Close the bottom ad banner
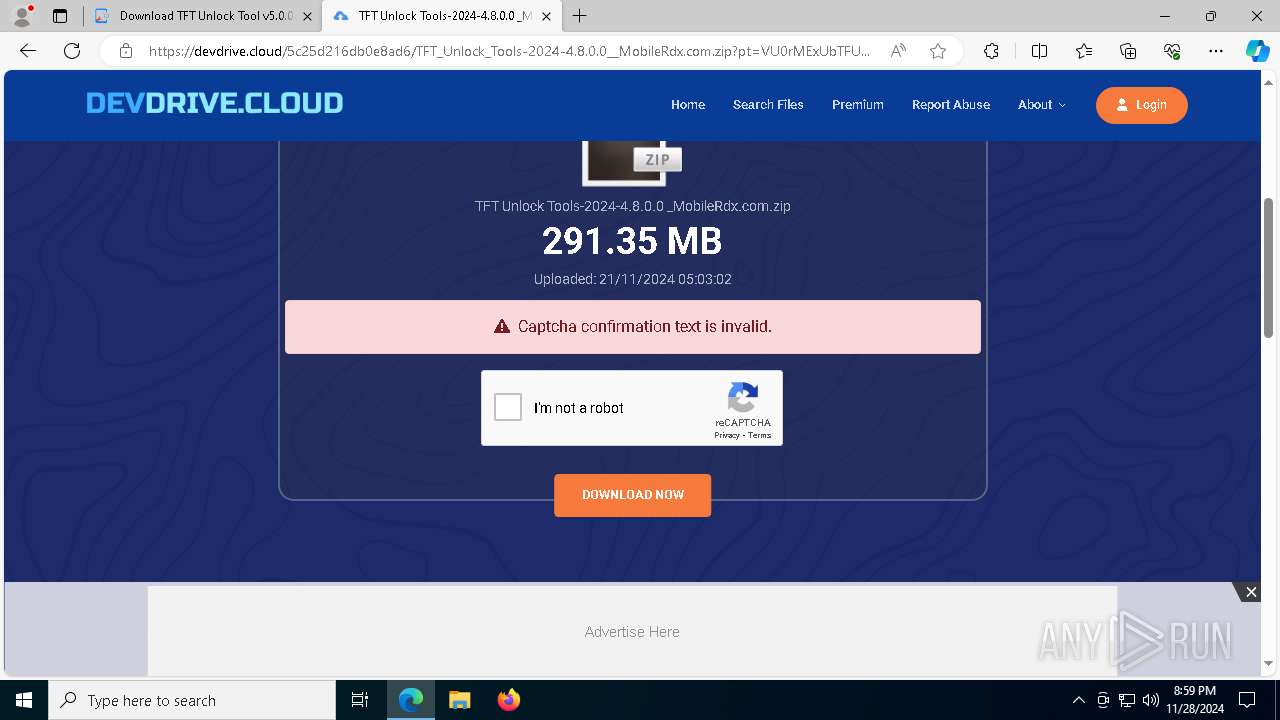This screenshot has width=1280, height=720. [1251, 592]
